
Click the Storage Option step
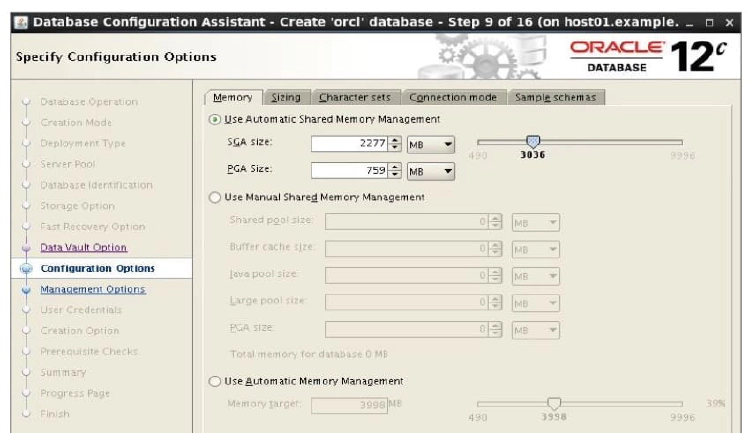pos(77,206)
